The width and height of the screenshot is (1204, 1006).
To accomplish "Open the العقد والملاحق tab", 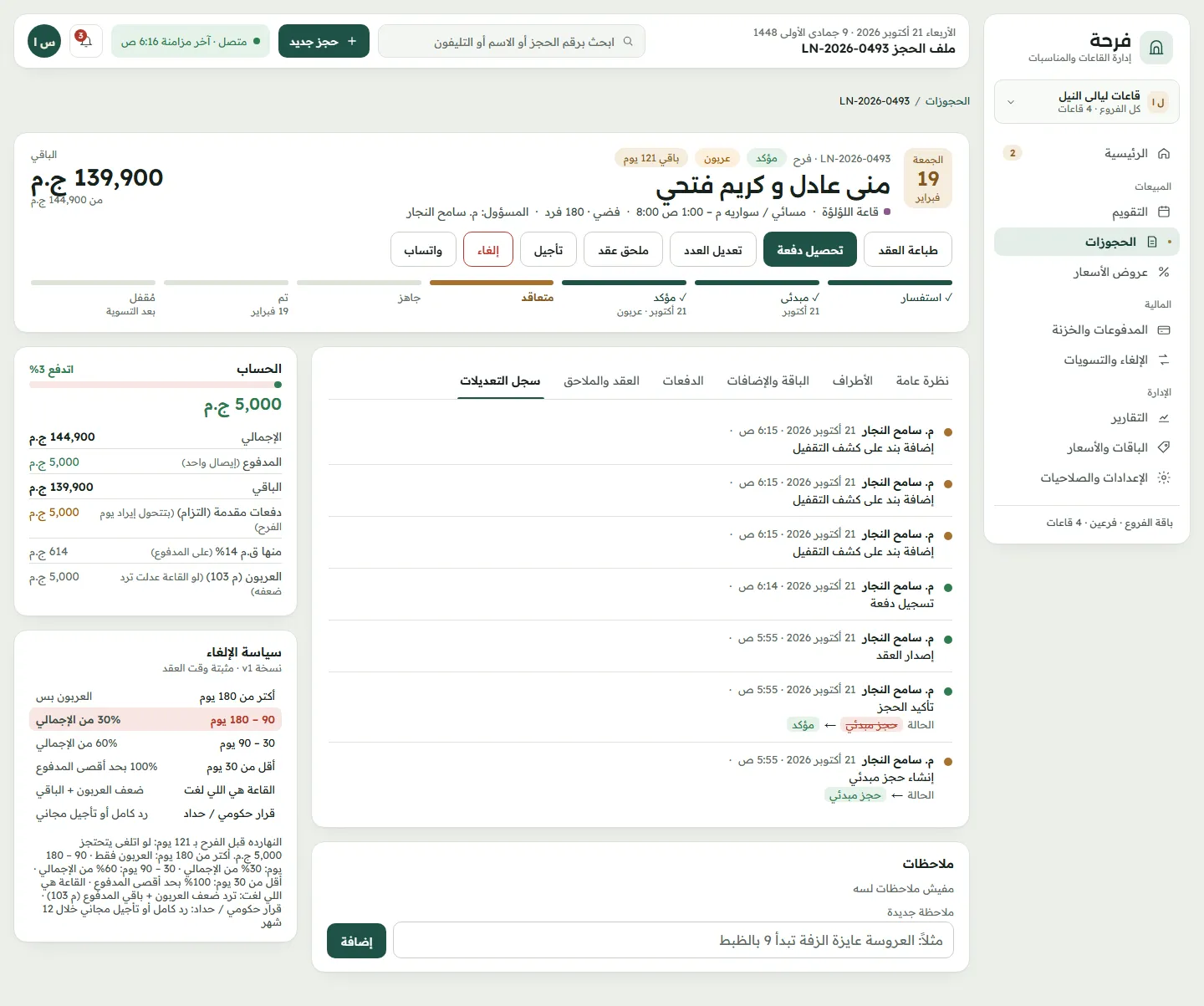I will tap(602, 381).
